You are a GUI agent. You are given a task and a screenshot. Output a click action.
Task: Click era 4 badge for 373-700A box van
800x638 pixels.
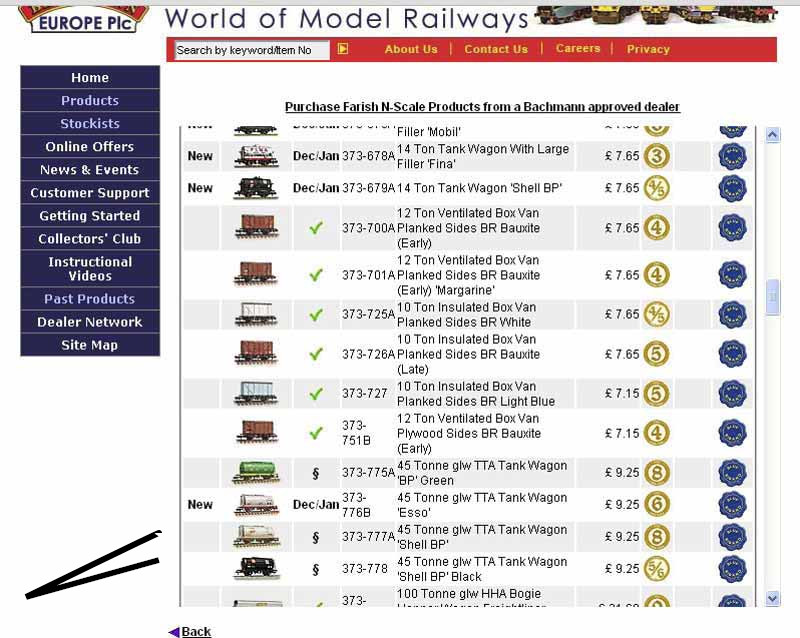656,228
